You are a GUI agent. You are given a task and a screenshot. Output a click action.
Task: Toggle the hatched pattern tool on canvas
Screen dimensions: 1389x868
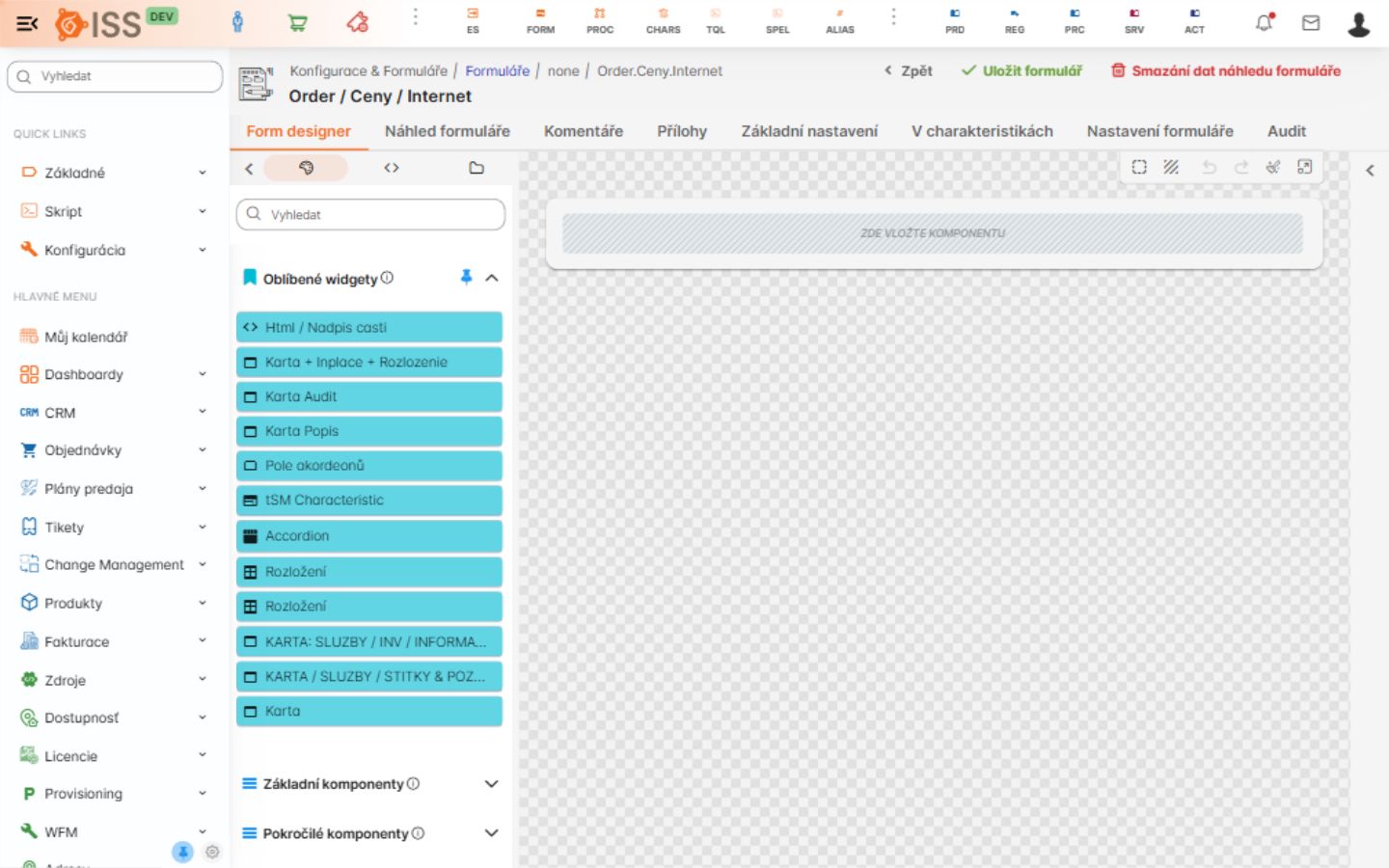pos(1171,167)
